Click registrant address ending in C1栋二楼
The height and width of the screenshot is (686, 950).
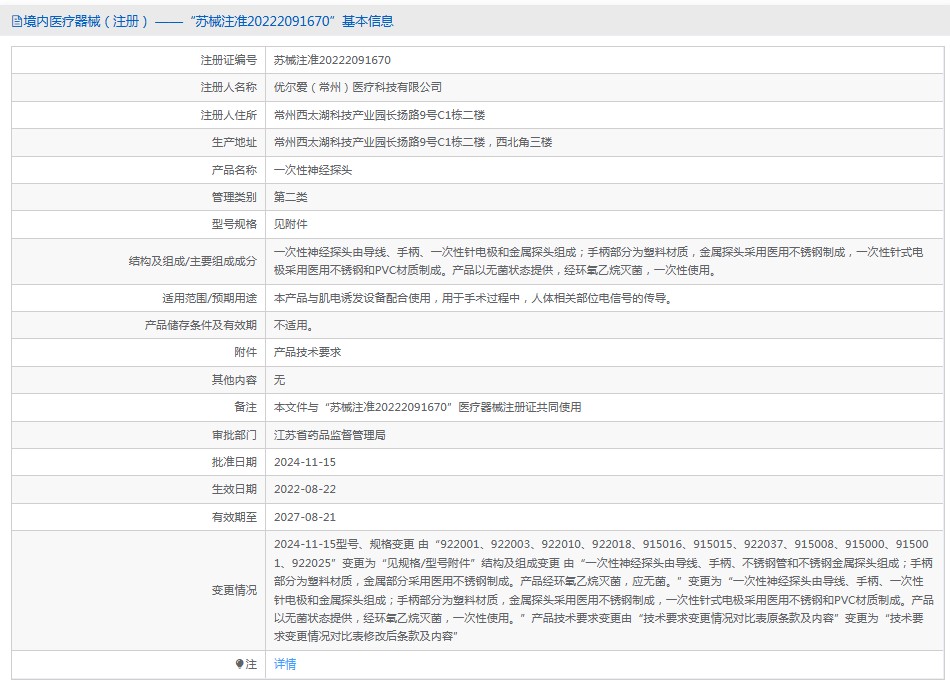379,115
